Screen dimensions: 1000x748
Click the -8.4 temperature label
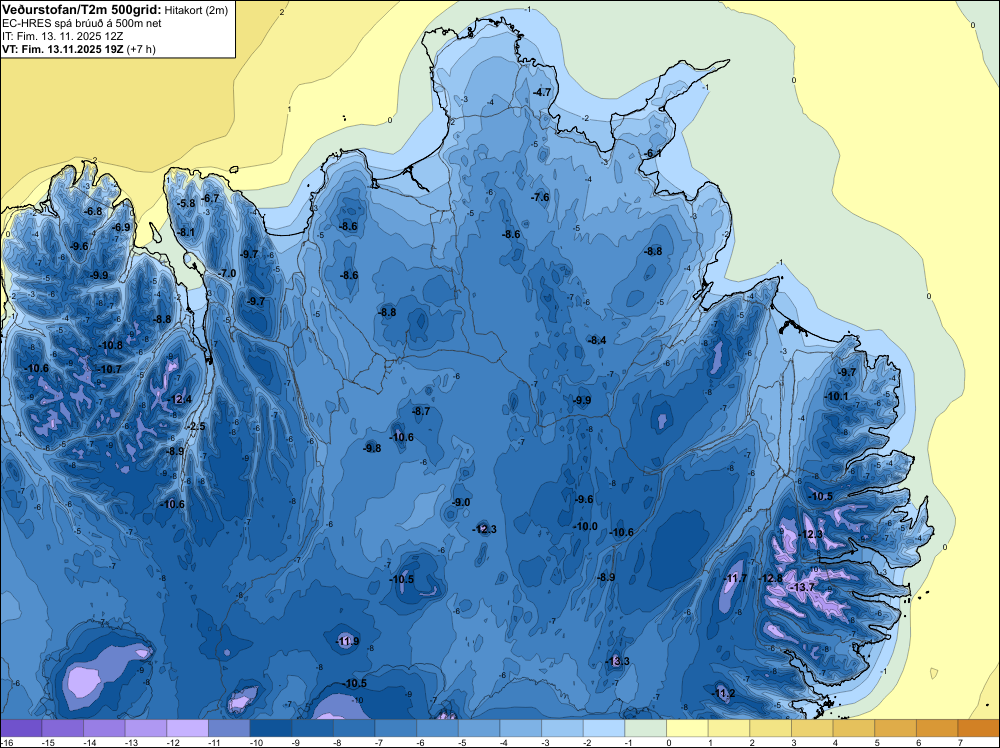[597, 341]
